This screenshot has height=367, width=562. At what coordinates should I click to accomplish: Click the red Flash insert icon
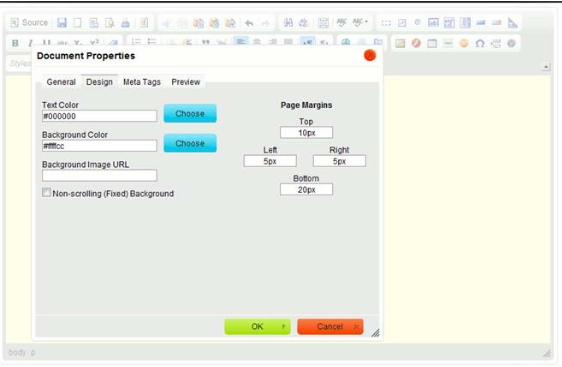[x=416, y=43]
